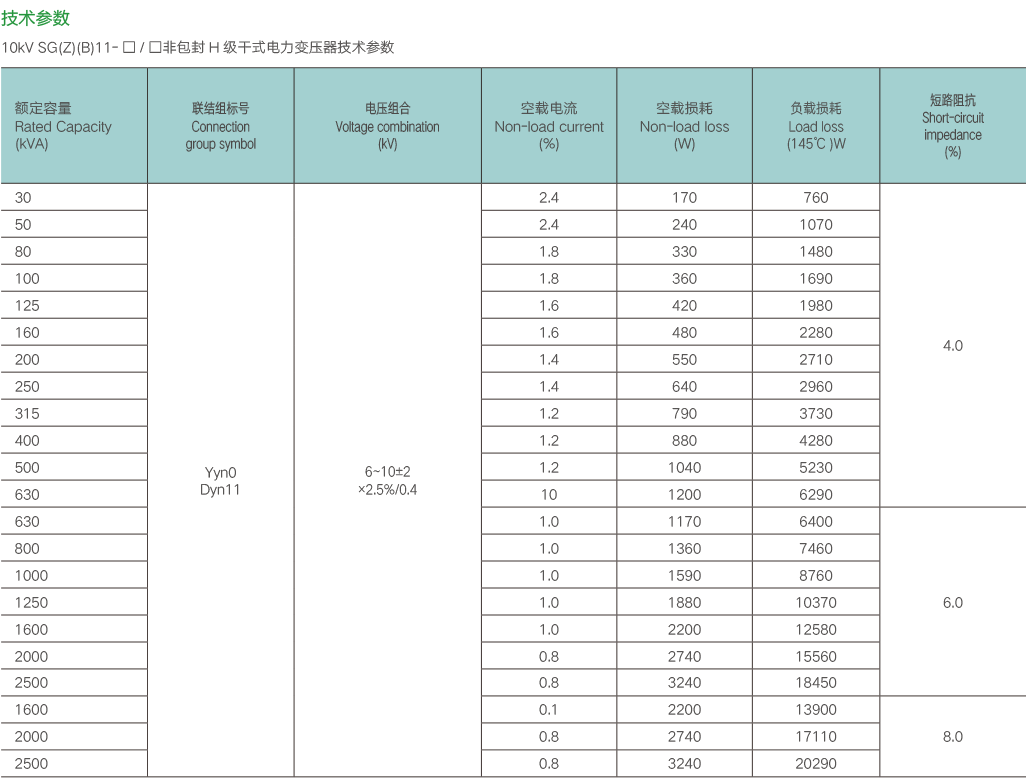
Task: Click non-load loss value 480
Action: tap(684, 332)
